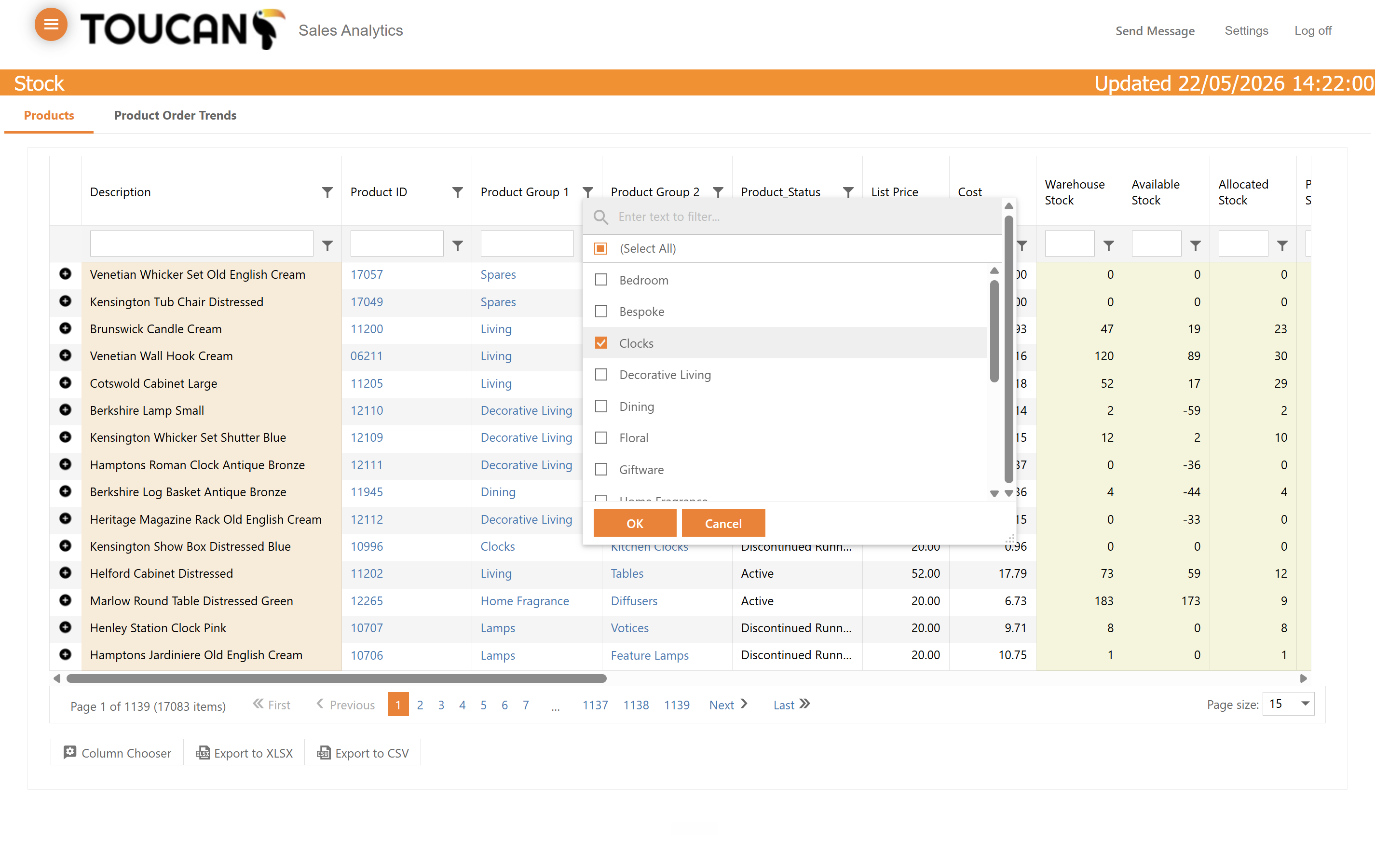This screenshot has width=1389, height=868.
Task: Click Feature Lamps product group link
Action: (650, 655)
